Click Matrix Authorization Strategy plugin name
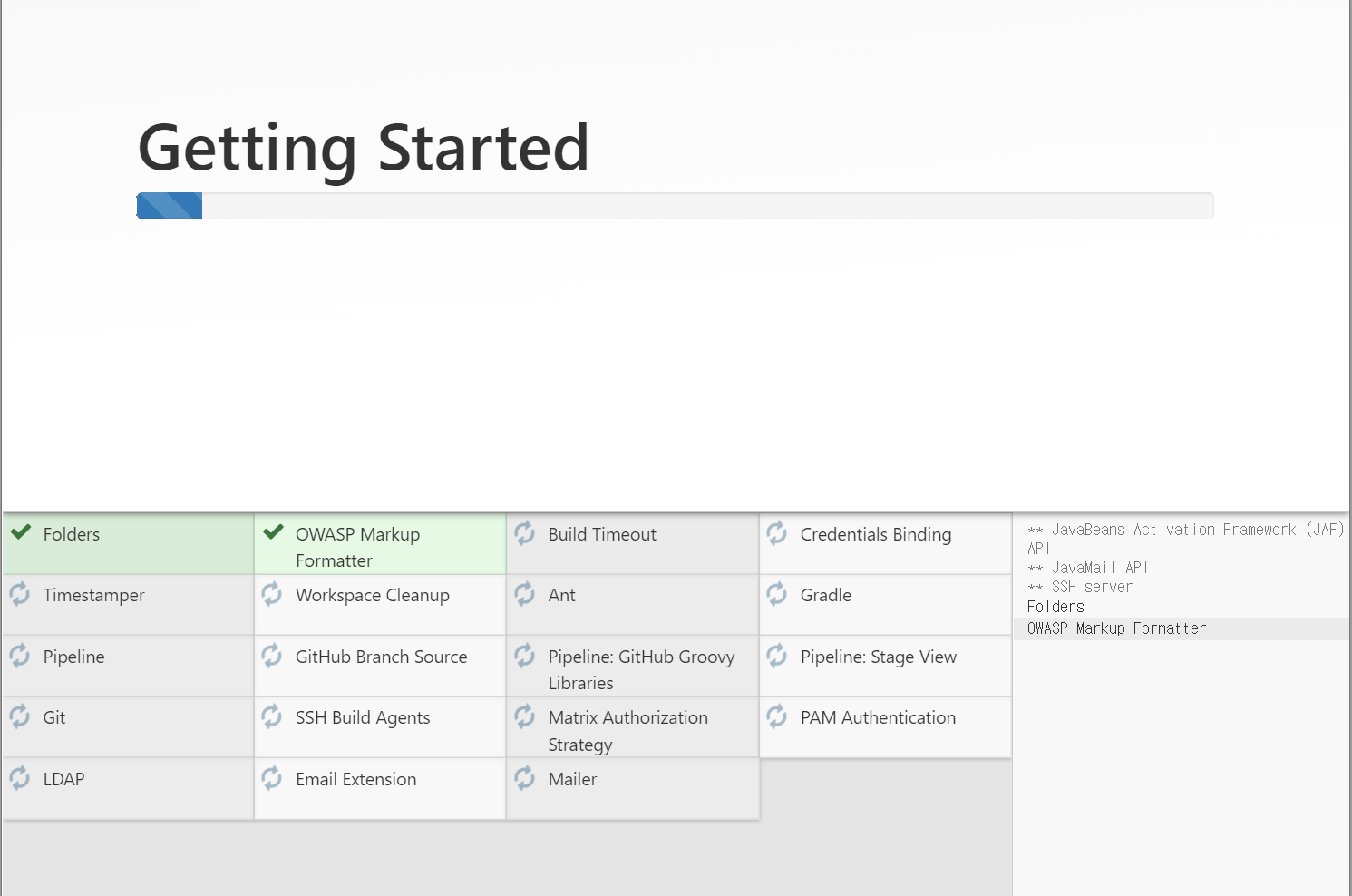The width and height of the screenshot is (1352, 896). click(627, 731)
